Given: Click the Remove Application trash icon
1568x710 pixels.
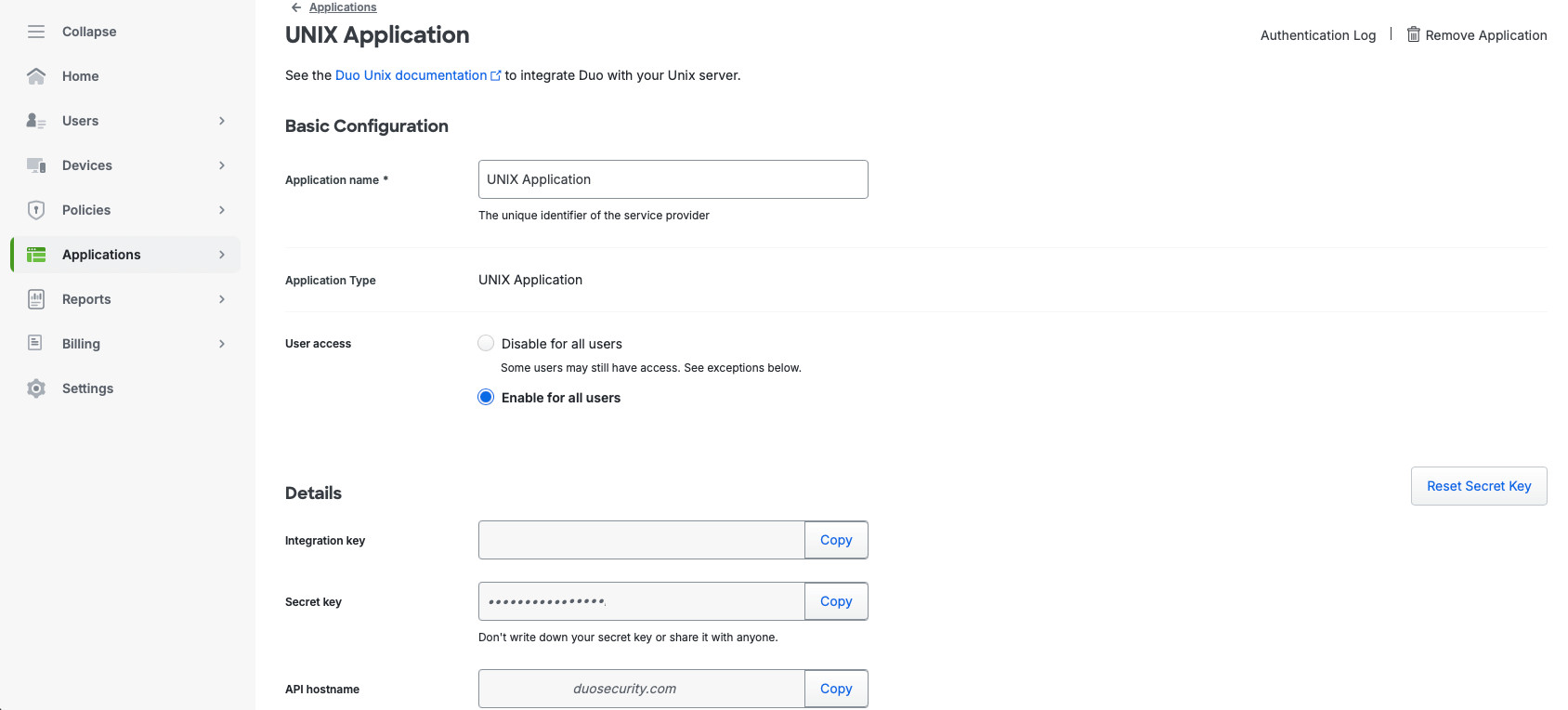Looking at the screenshot, I should click(1413, 34).
